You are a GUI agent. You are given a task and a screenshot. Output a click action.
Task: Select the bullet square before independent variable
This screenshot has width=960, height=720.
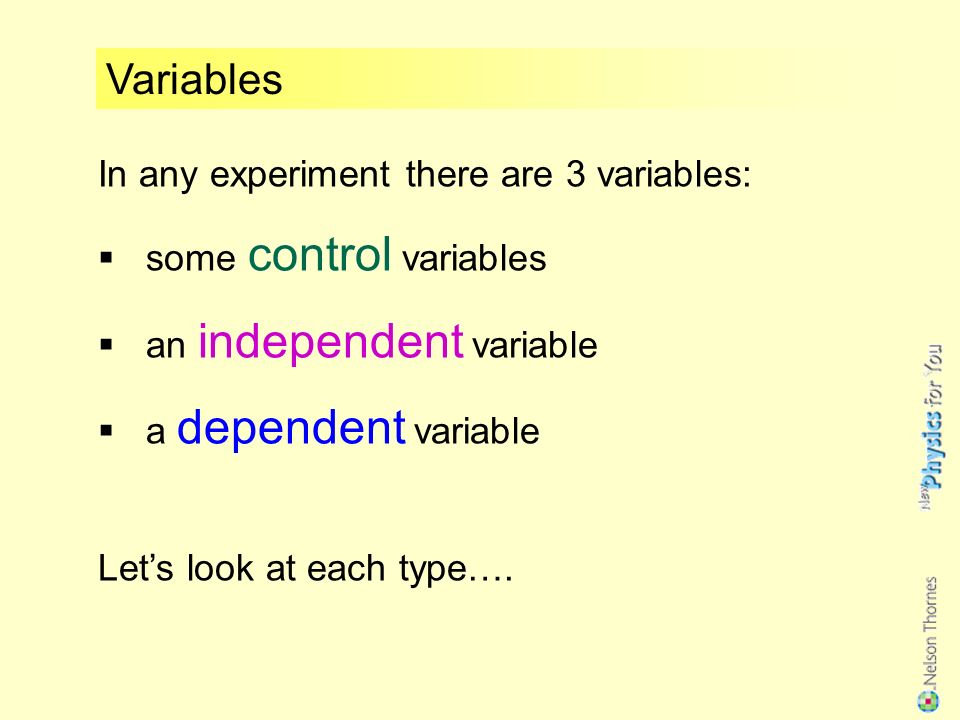(107, 345)
